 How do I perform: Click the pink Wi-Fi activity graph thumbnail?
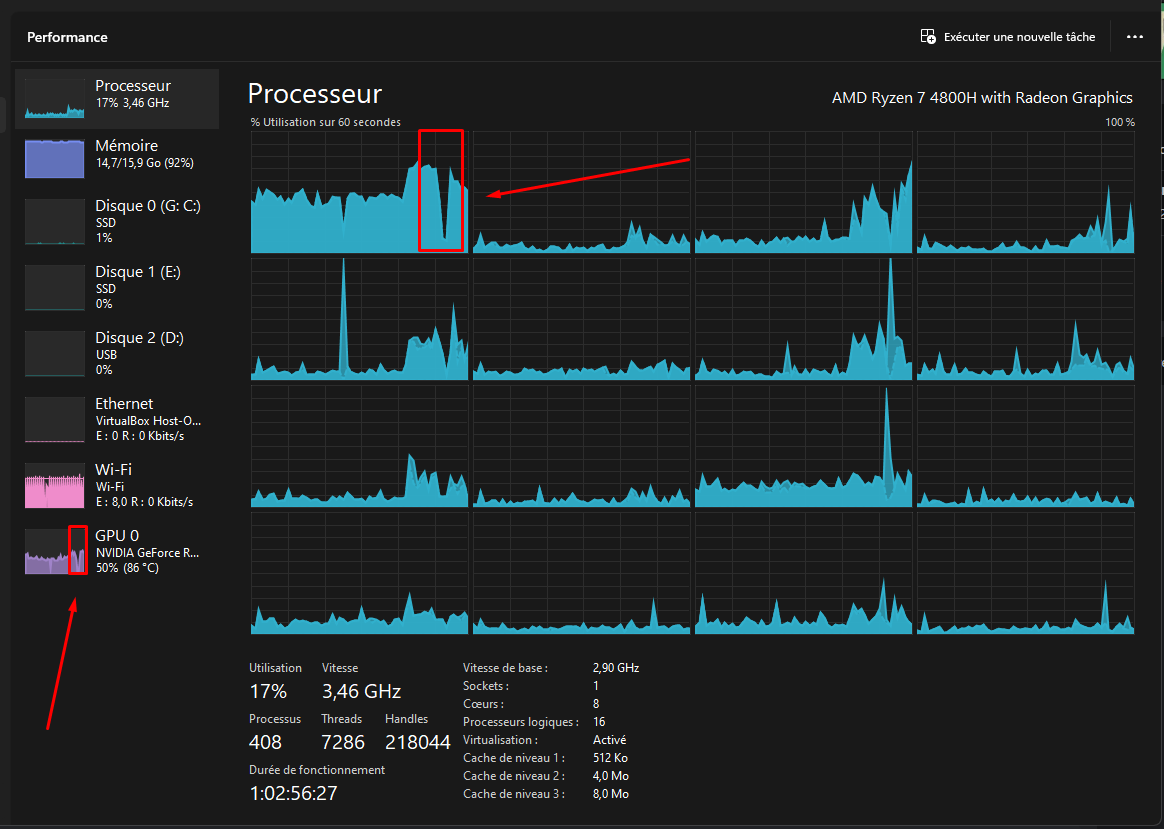tap(55, 485)
